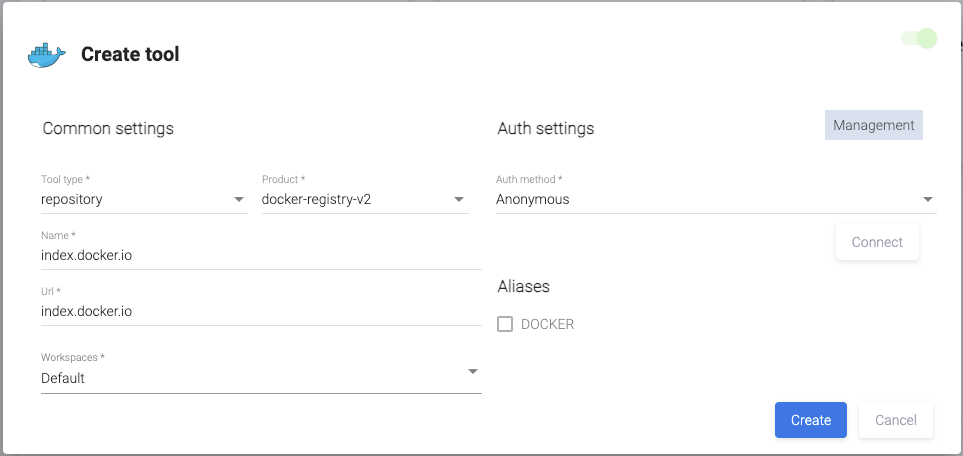
Task: Click the DOCKER alias label text
Action: click(547, 324)
